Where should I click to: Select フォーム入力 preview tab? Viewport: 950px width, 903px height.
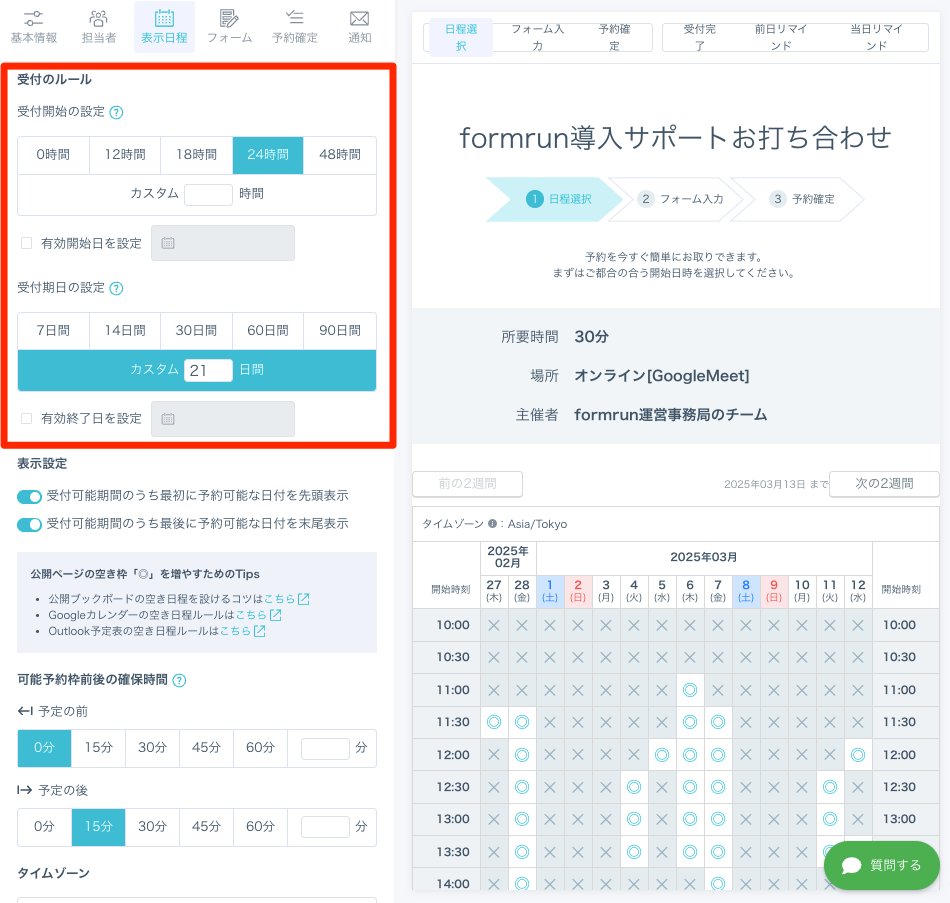pos(537,37)
